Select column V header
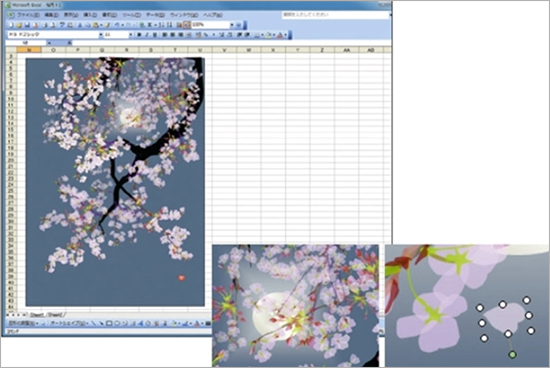Screen dimensions: 550x368 [224, 50]
